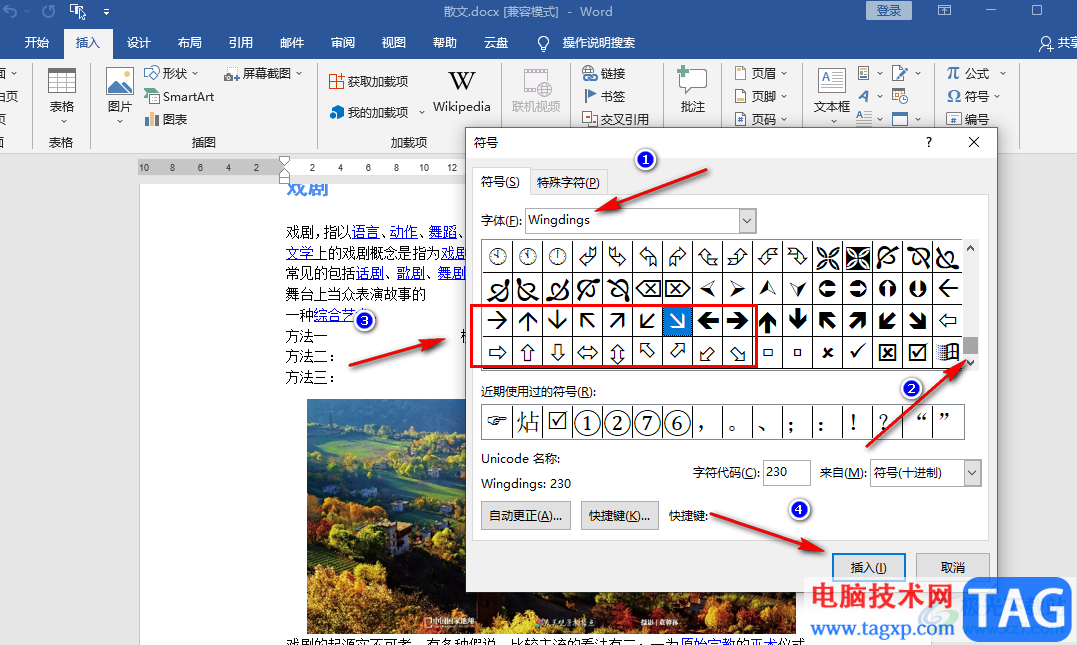Click the 字符代码 input field
This screenshot has height=645, width=1077.
pyautogui.click(x=786, y=473)
